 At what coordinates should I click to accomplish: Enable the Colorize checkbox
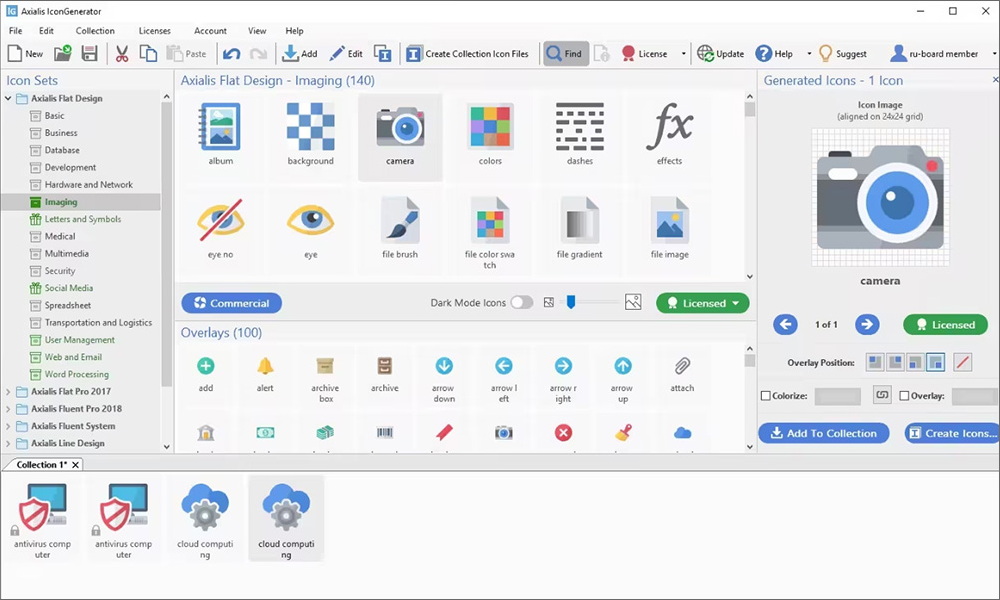766,395
